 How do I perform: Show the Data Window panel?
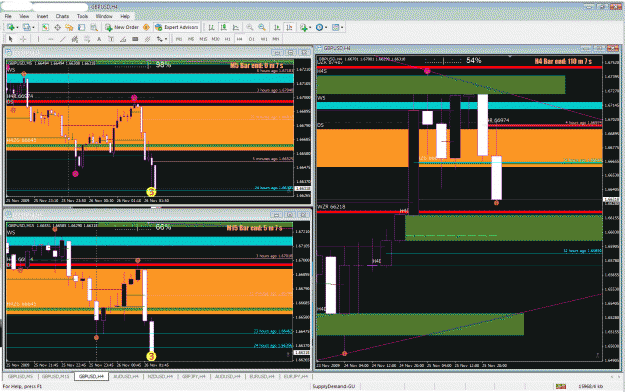pos(57,27)
